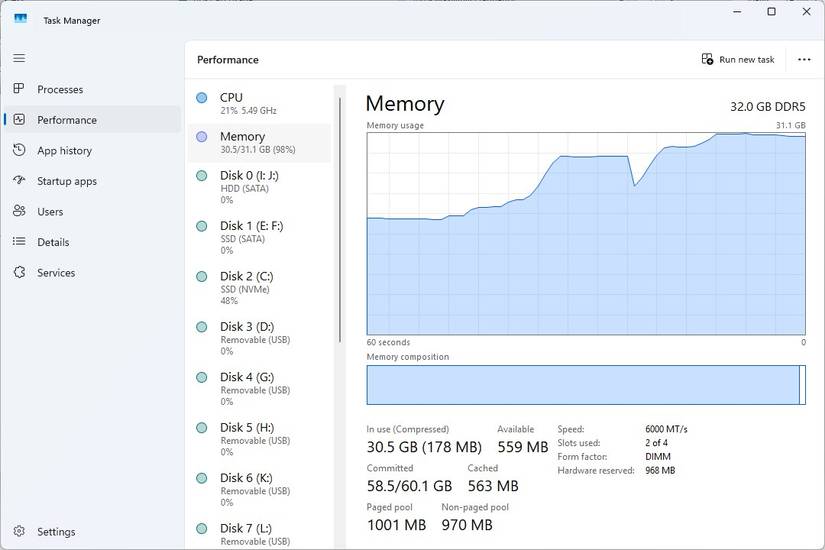825x550 pixels.
Task: Select the Performance page label
Action: 67,120
